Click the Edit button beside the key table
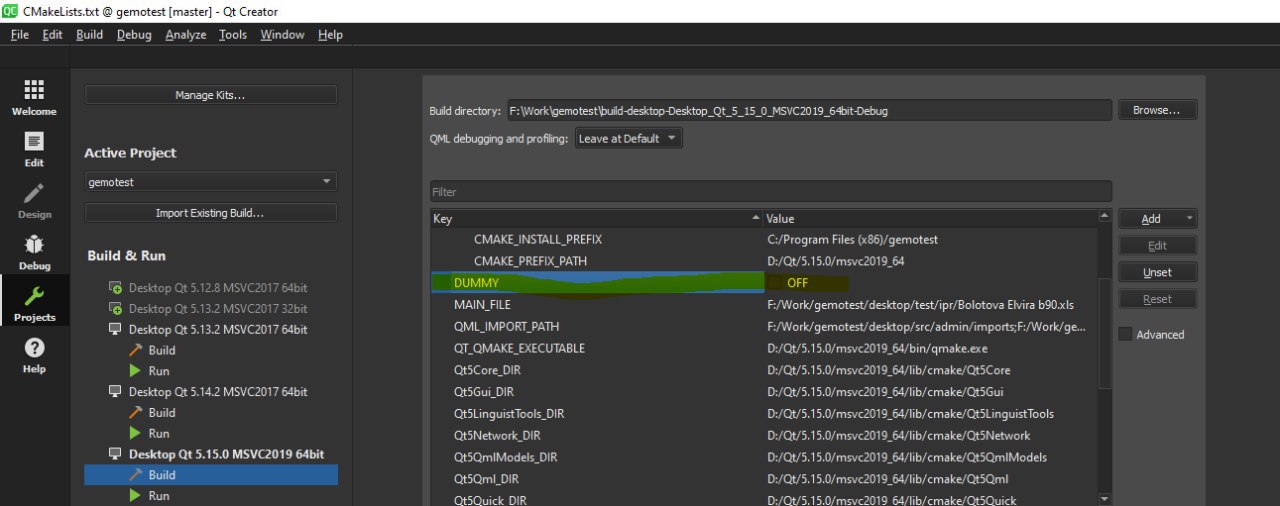 [1157, 245]
